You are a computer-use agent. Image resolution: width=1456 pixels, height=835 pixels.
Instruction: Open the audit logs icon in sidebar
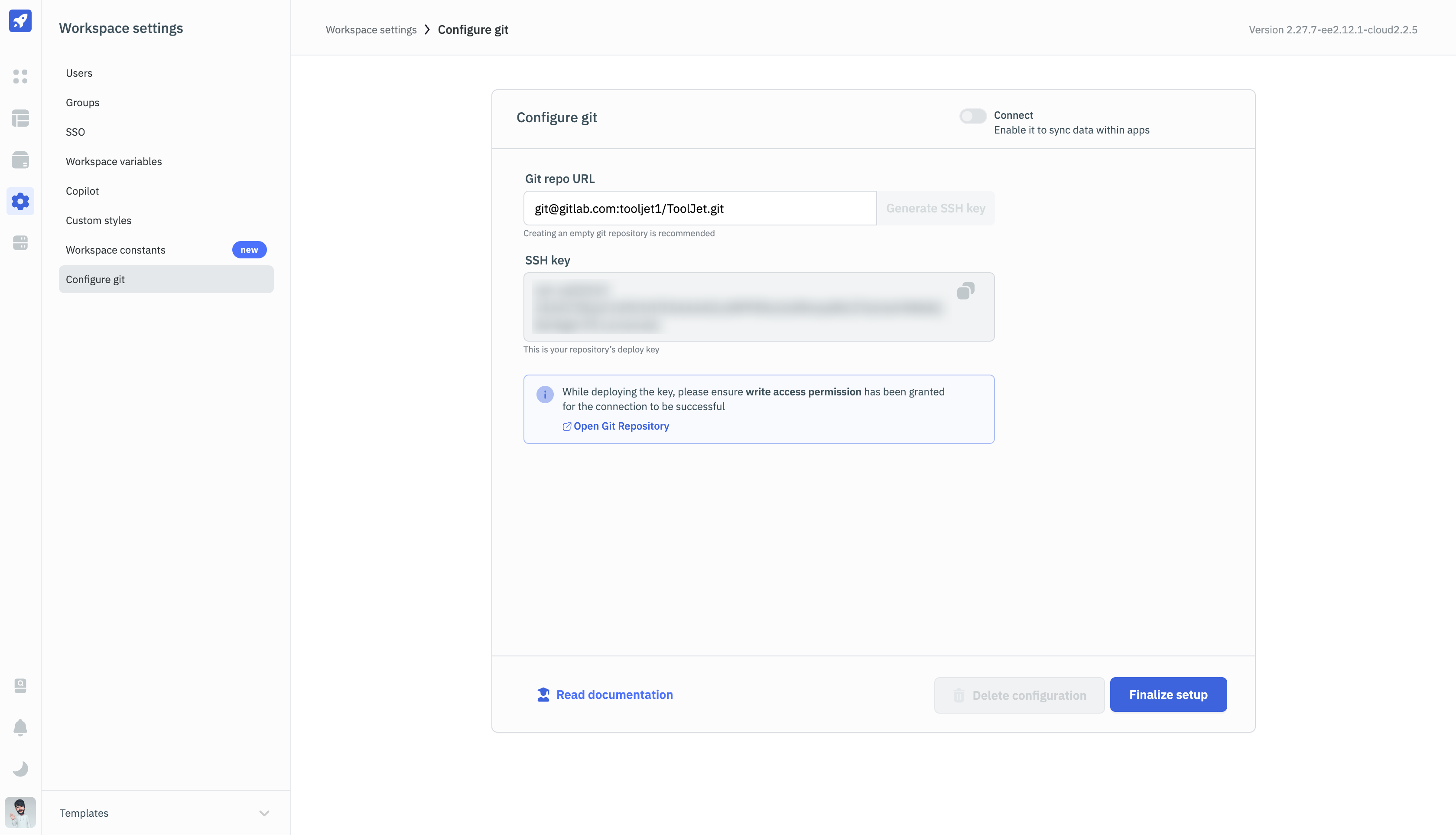[20, 685]
